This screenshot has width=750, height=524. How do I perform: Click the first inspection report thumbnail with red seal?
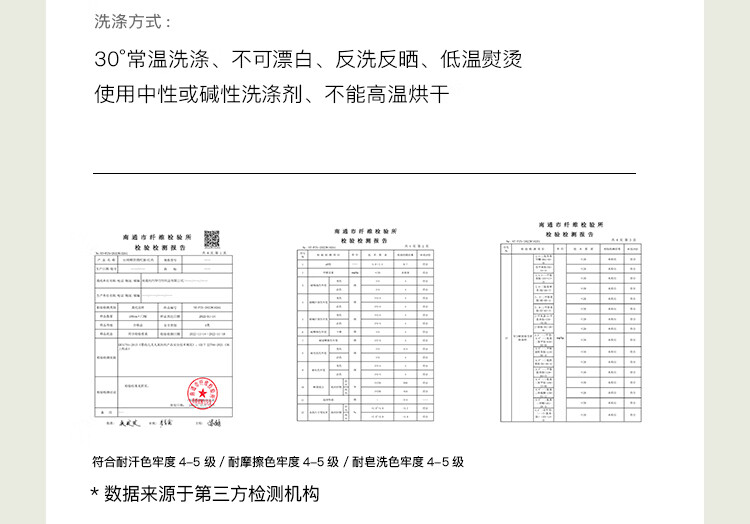(x=164, y=329)
